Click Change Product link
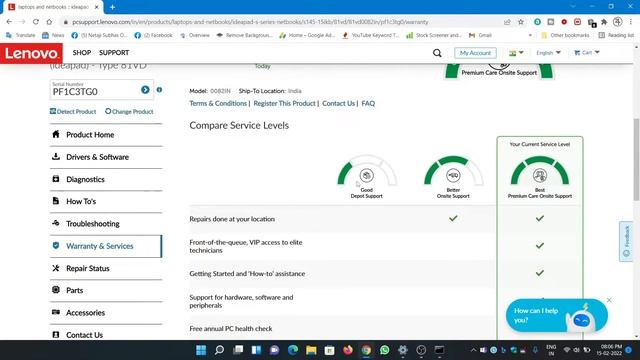The width and height of the screenshot is (640, 360). (x=129, y=111)
